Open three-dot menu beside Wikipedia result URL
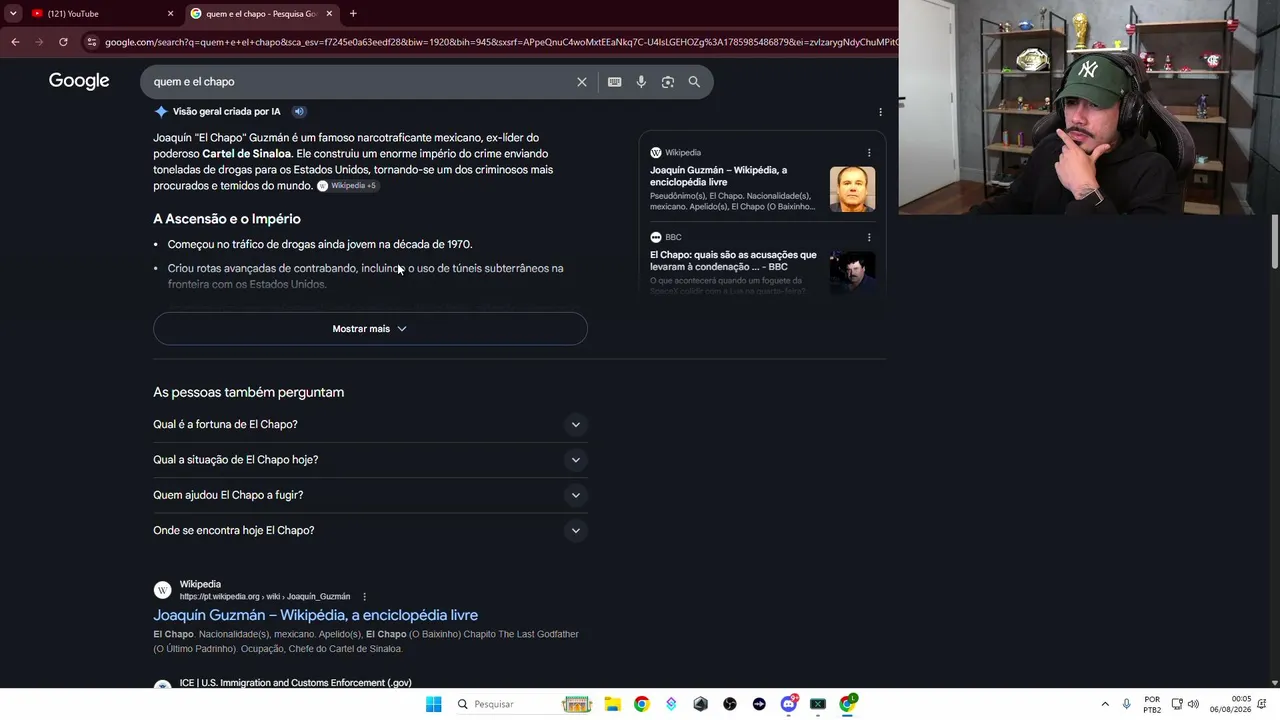Screen dimensions: 1280x720 364,597
